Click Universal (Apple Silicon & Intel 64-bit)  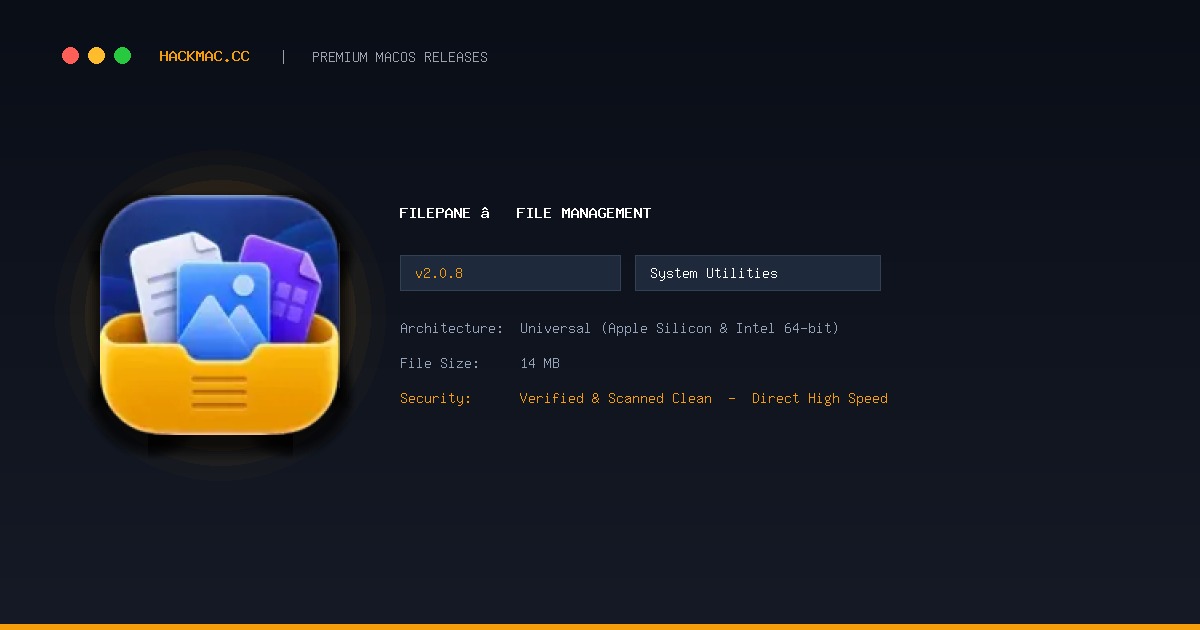680,328
